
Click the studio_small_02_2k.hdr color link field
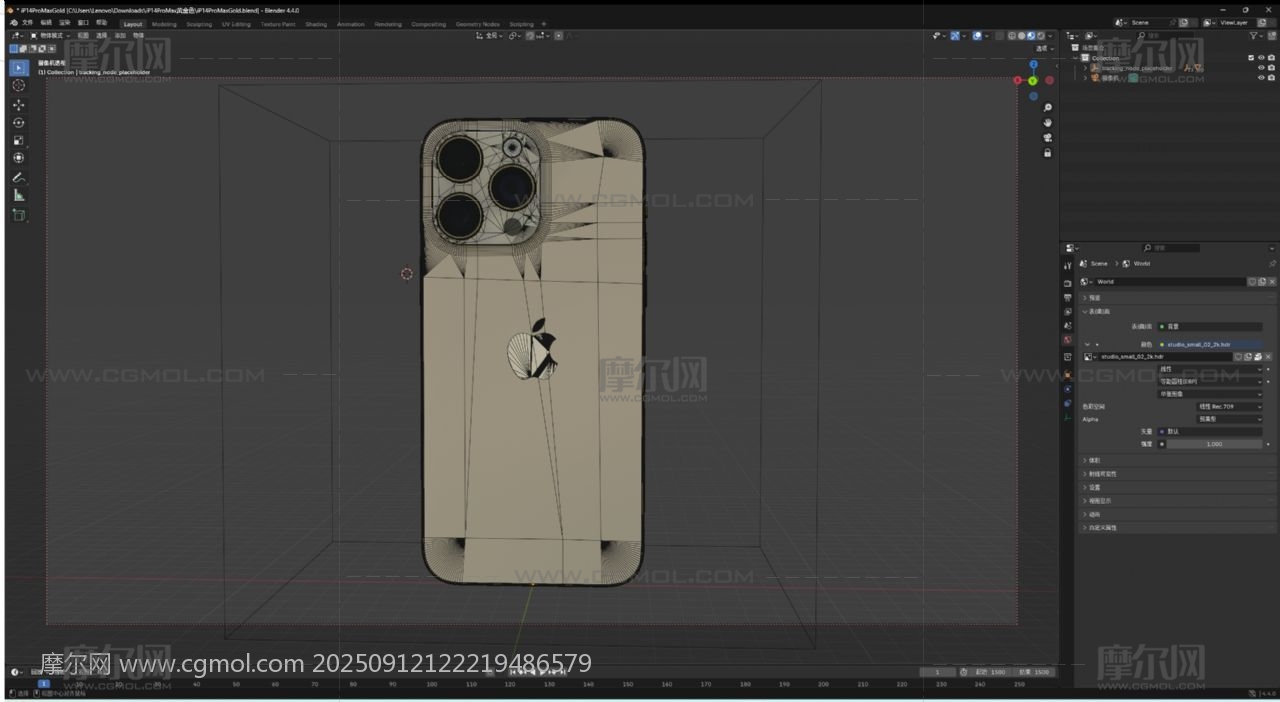1210,344
